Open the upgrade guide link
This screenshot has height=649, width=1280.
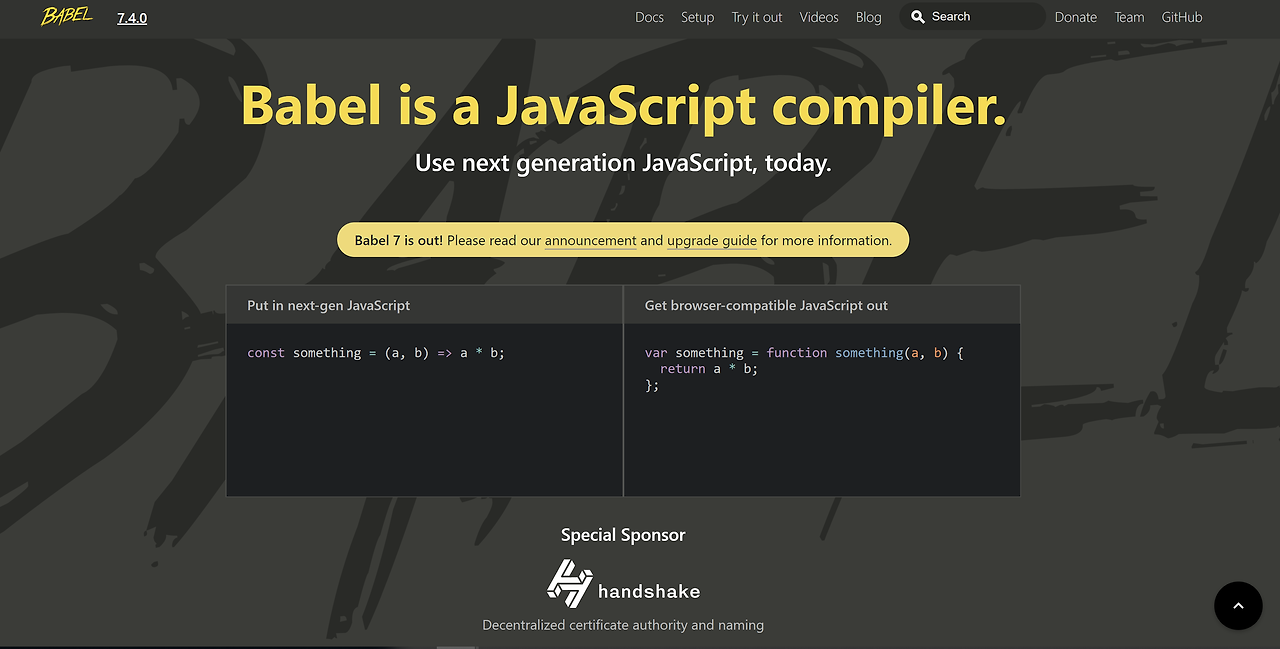[x=712, y=241]
